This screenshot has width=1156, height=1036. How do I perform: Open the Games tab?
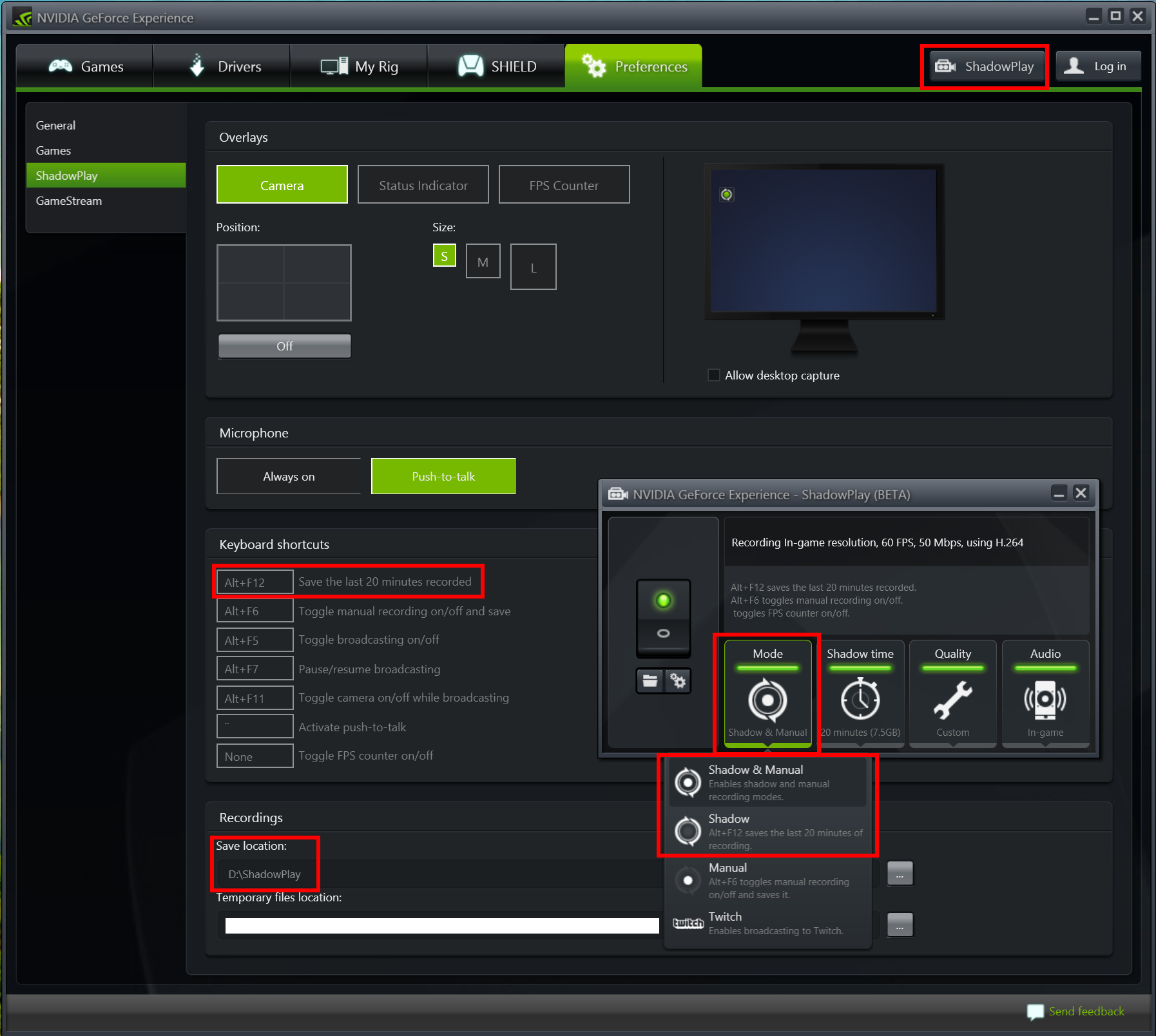click(x=84, y=66)
